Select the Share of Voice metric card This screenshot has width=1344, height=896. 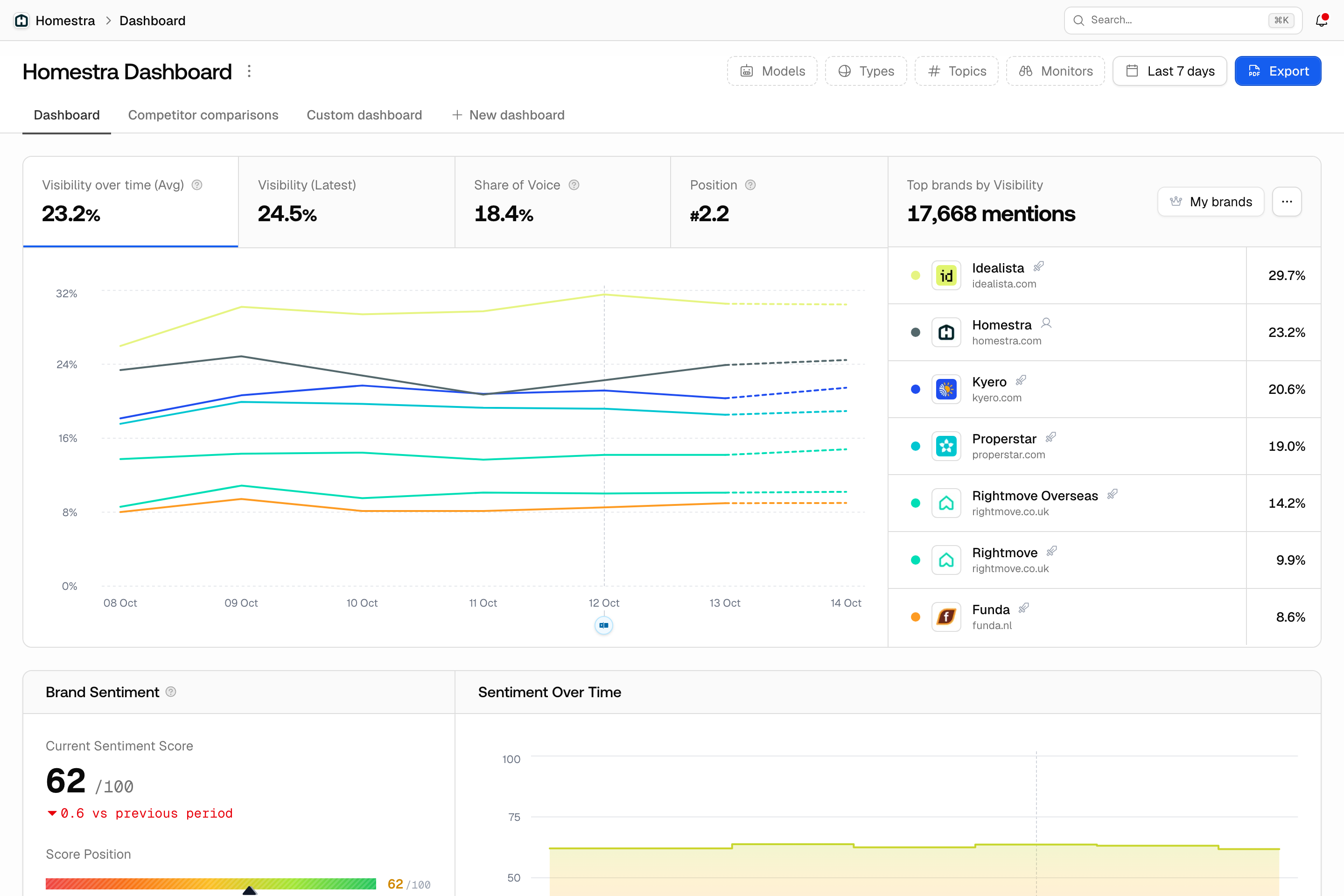562,202
